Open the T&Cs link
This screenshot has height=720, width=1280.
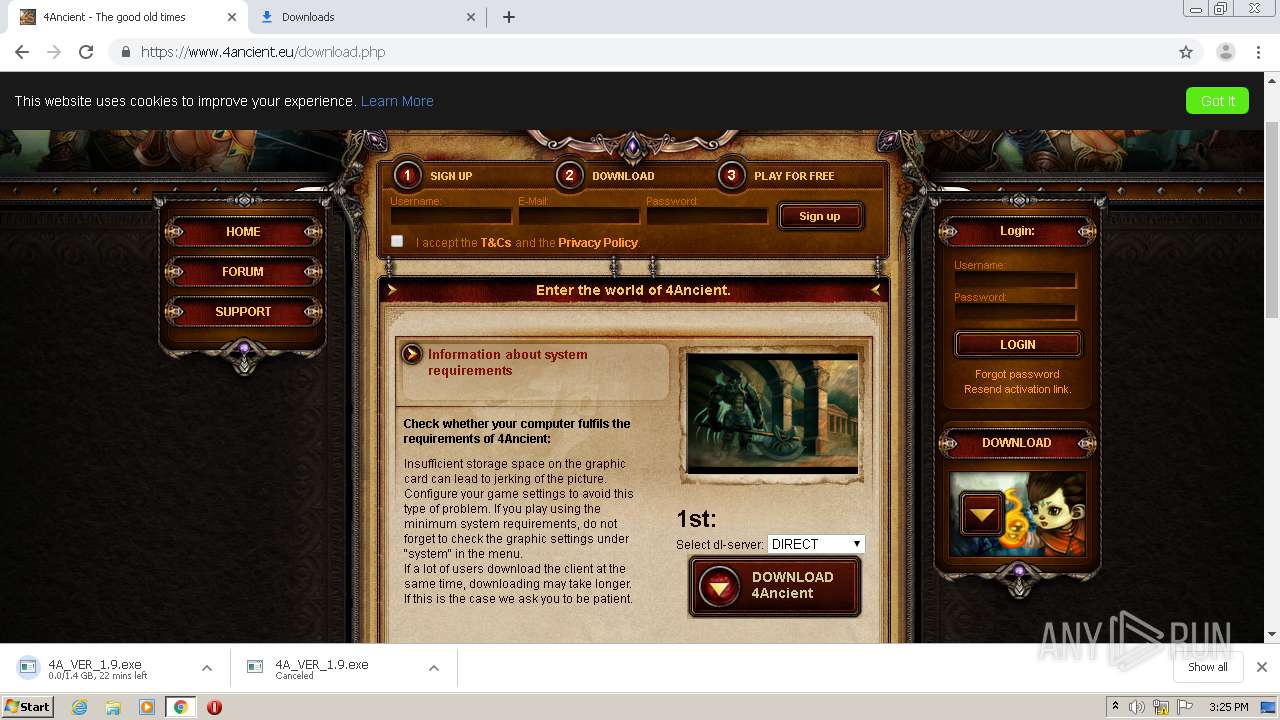pyautogui.click(x=496, y=243)
